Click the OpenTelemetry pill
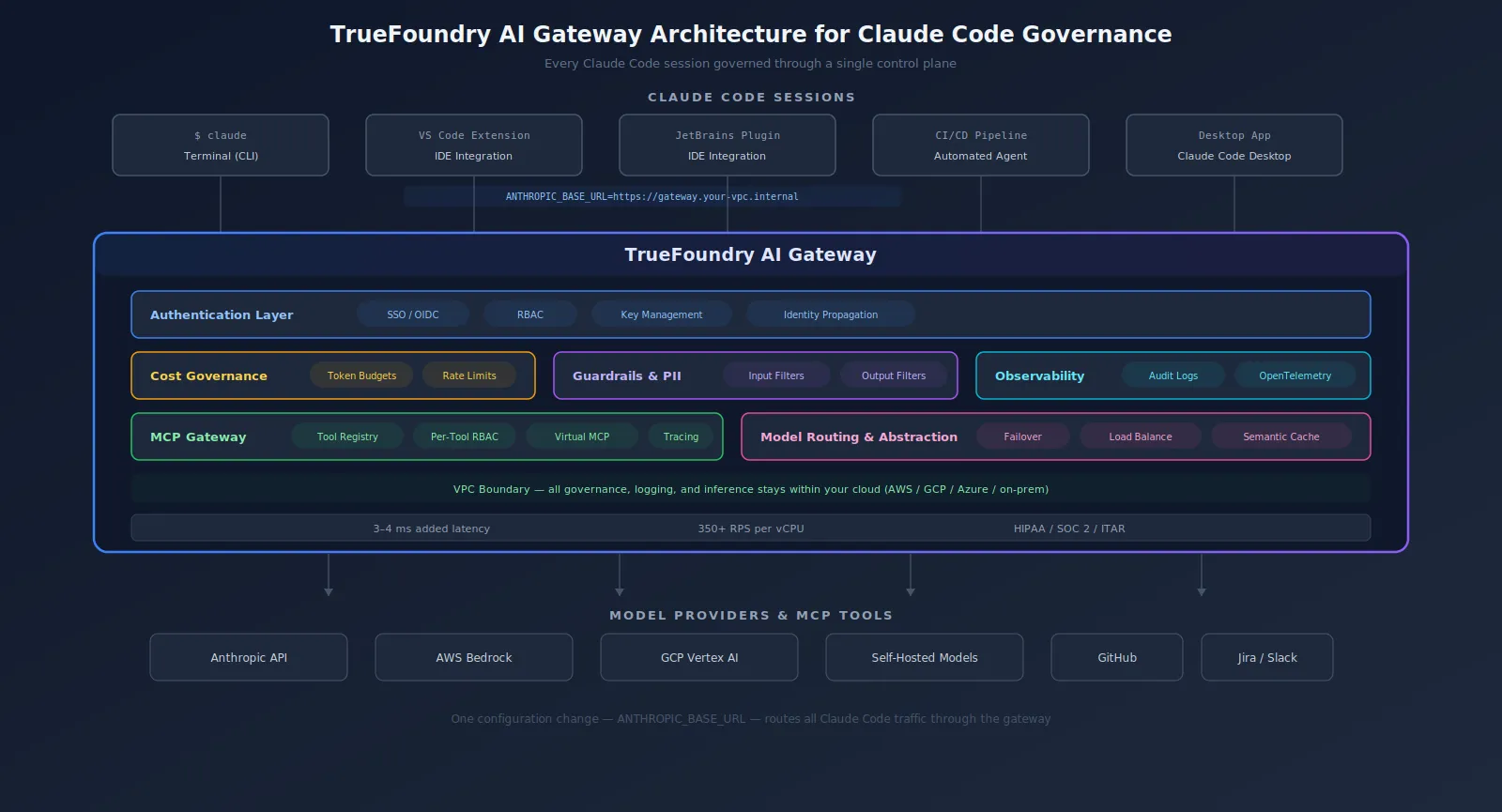The image size is (1502, 812). click(1295, 375)
